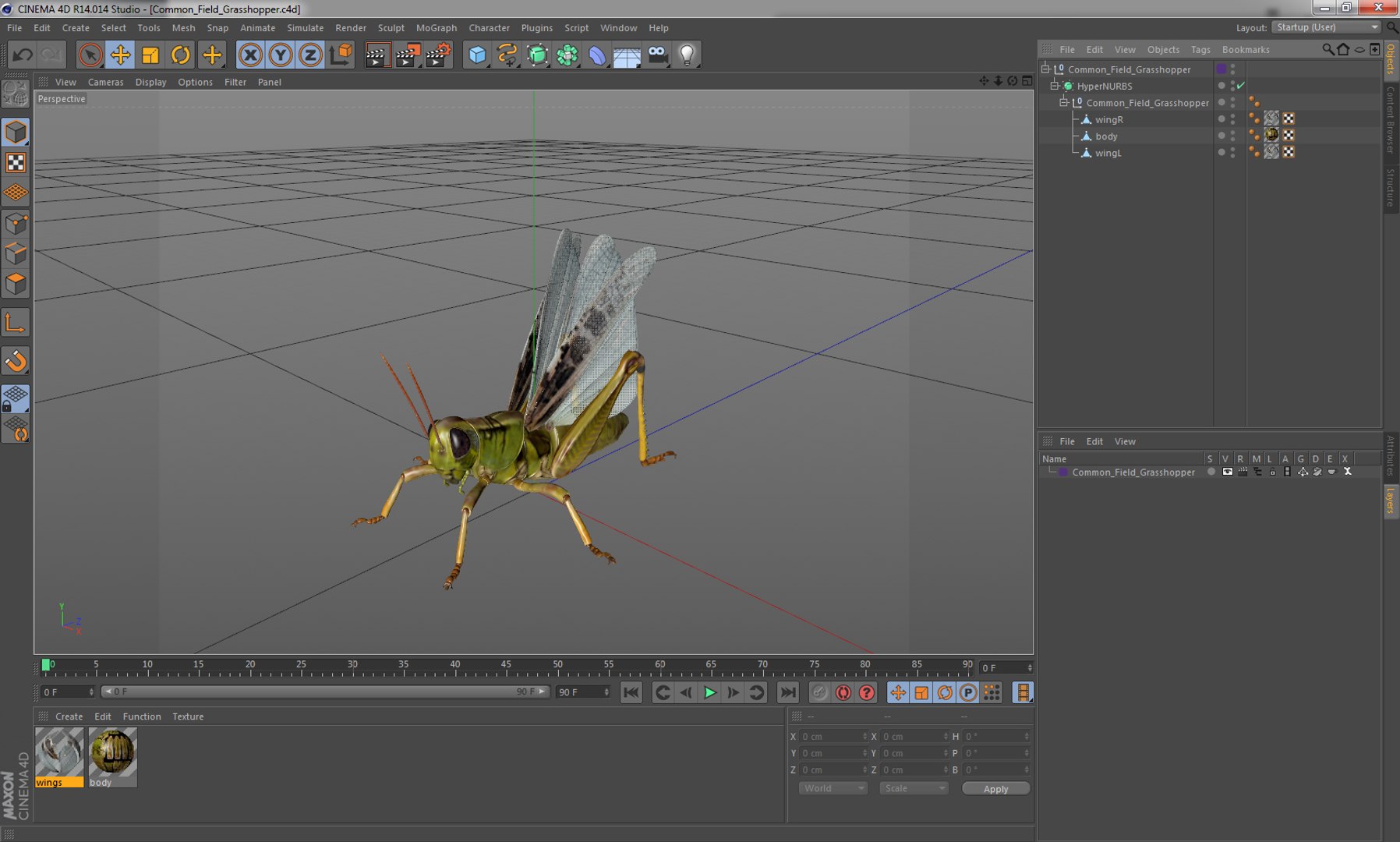Image resolution: width=1400 pixels, height=842 pixels.
Task: Switch to Polygons mode
Action: pos(16,284)
